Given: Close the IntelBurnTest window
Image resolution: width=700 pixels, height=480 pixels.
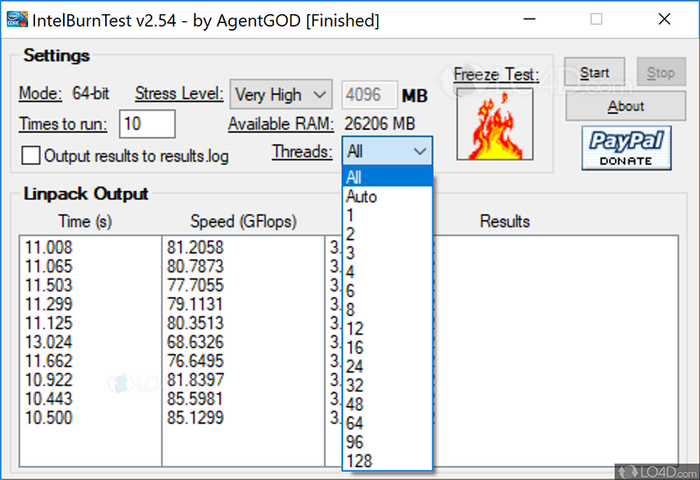Looking at the screenshot, I should click(664, 19).
